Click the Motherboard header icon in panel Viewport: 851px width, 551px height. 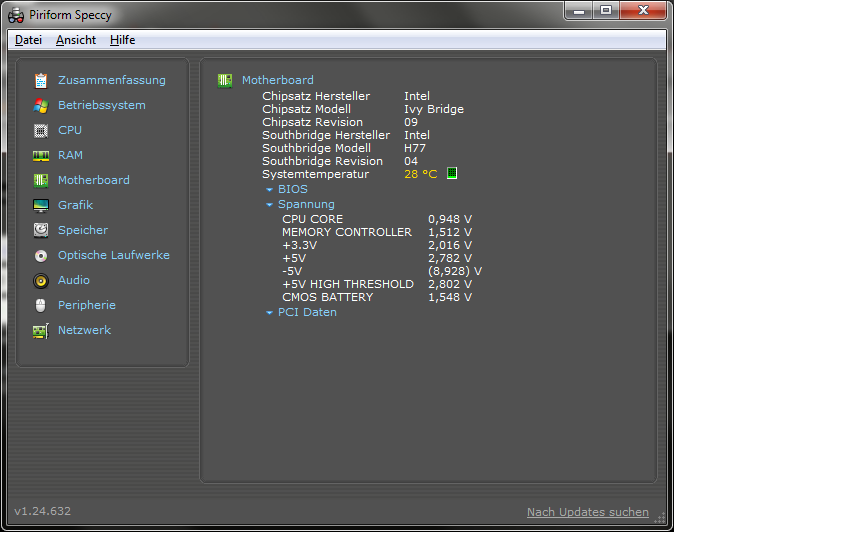point(225,80)
